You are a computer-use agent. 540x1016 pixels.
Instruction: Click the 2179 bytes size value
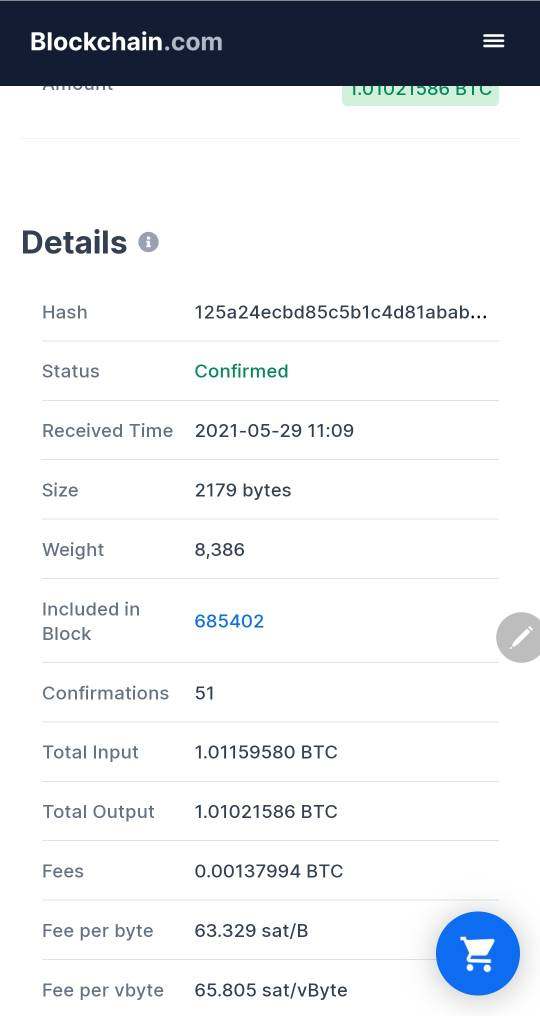click(x=243, y=491)
